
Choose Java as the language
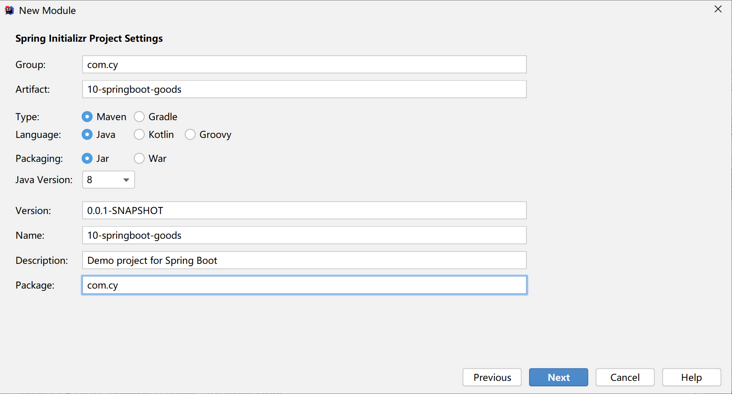[x=87, y=134]
